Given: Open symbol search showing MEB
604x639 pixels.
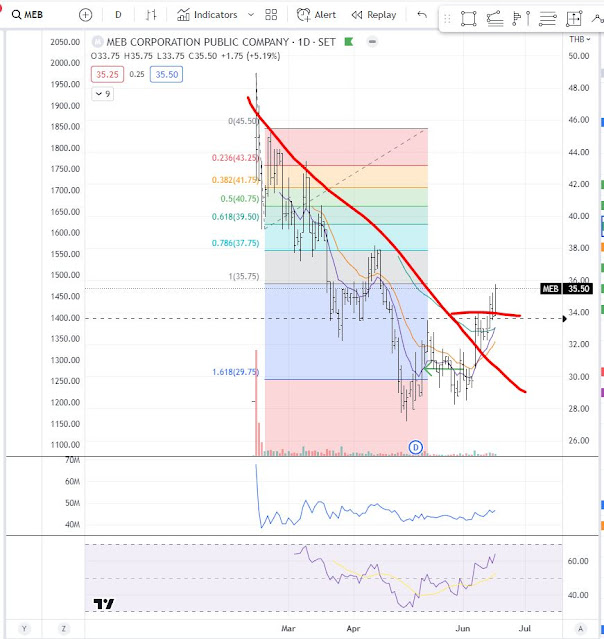Looking at the screenshot, I should coord(27,15).
